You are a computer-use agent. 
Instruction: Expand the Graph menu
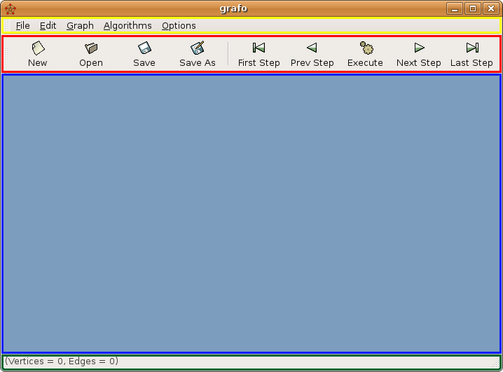click(x=80, y=26)
